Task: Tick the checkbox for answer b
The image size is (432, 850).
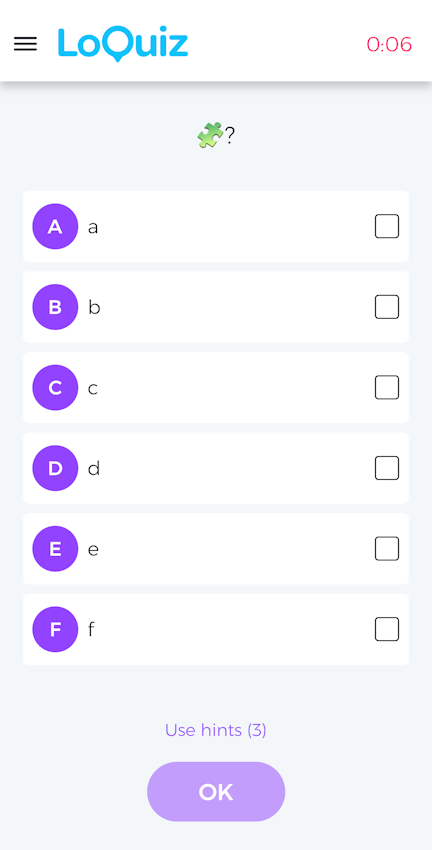Action: click(387, 307)
